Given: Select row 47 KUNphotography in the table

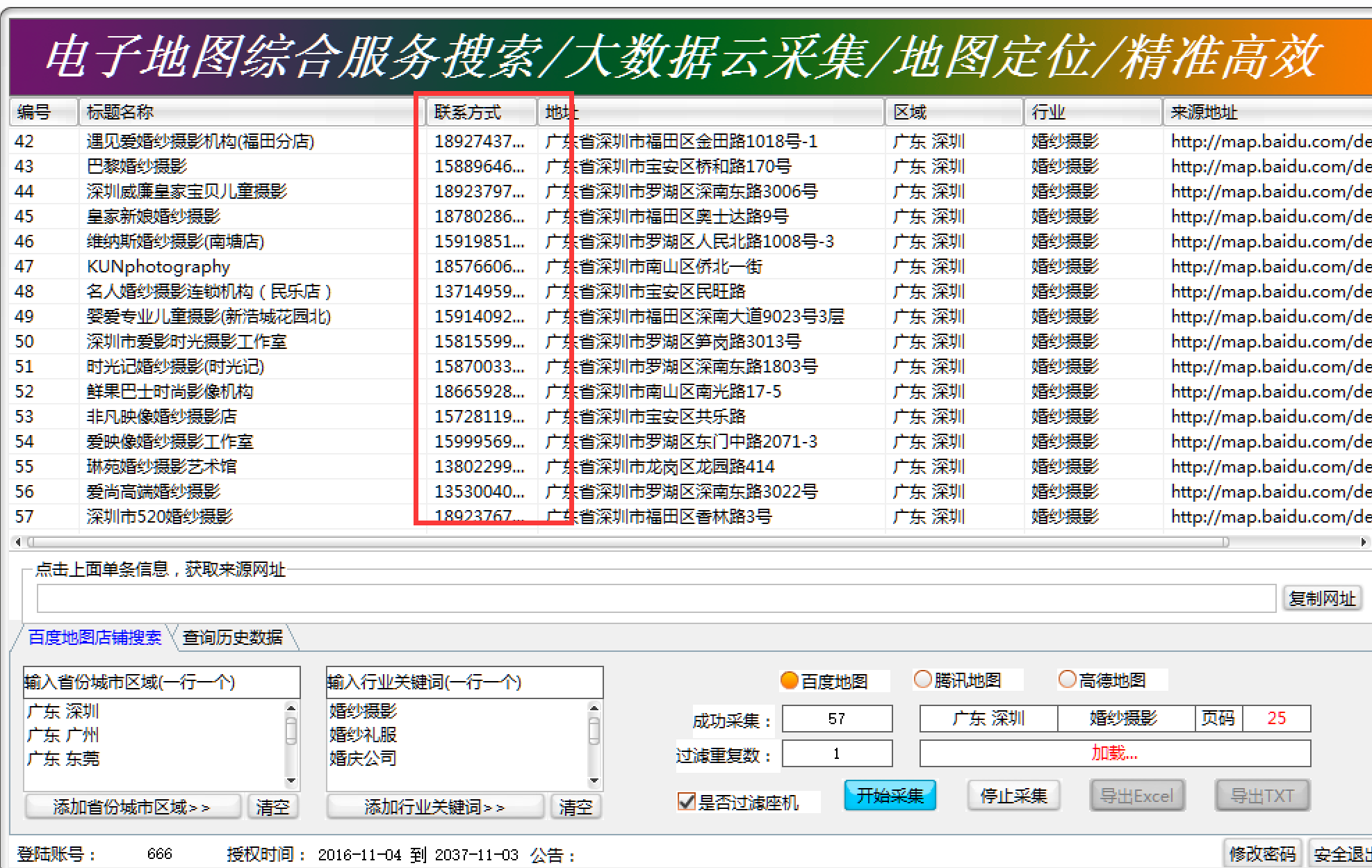Looking at the screenshot, I should tap(158, 266).
